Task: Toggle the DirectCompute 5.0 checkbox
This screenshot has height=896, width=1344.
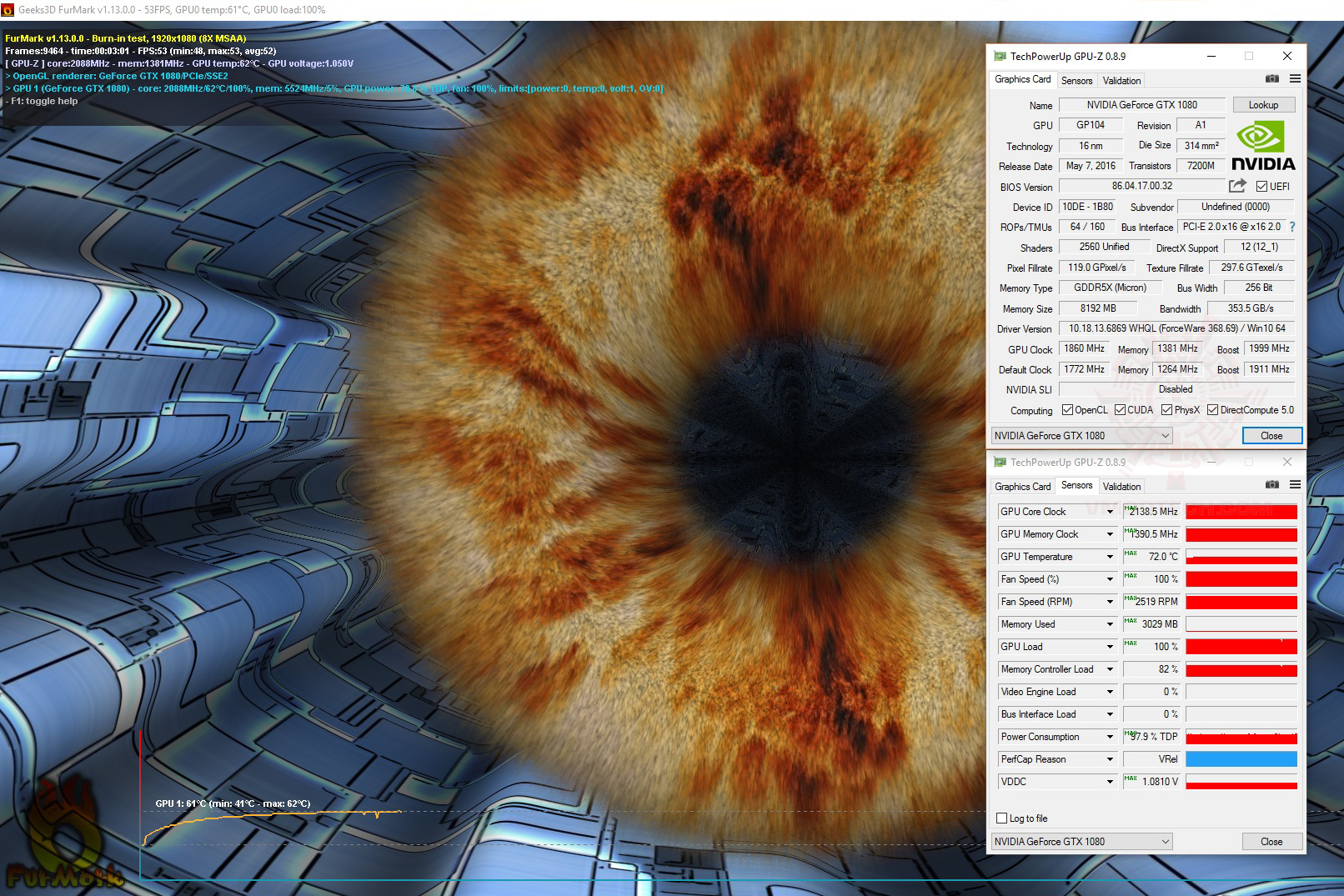Action: [x=1212, y=410]
